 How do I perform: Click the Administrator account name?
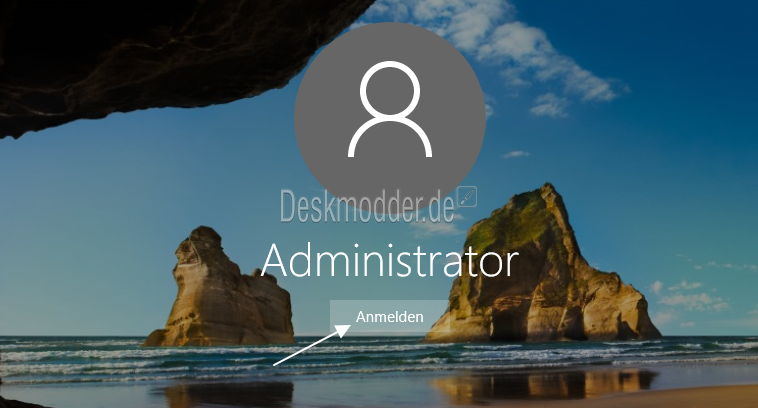point(390,261)
